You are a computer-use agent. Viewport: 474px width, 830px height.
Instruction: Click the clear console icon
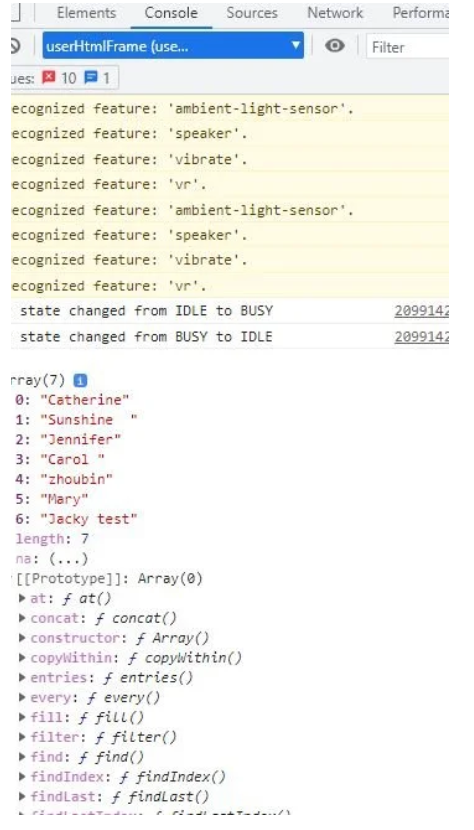click(x=15, y=46)
